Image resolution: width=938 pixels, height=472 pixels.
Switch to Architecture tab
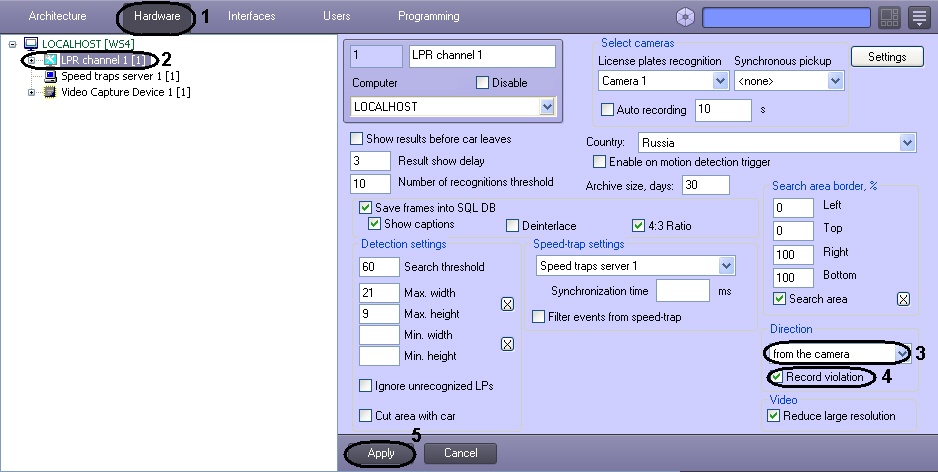(57, 16)
